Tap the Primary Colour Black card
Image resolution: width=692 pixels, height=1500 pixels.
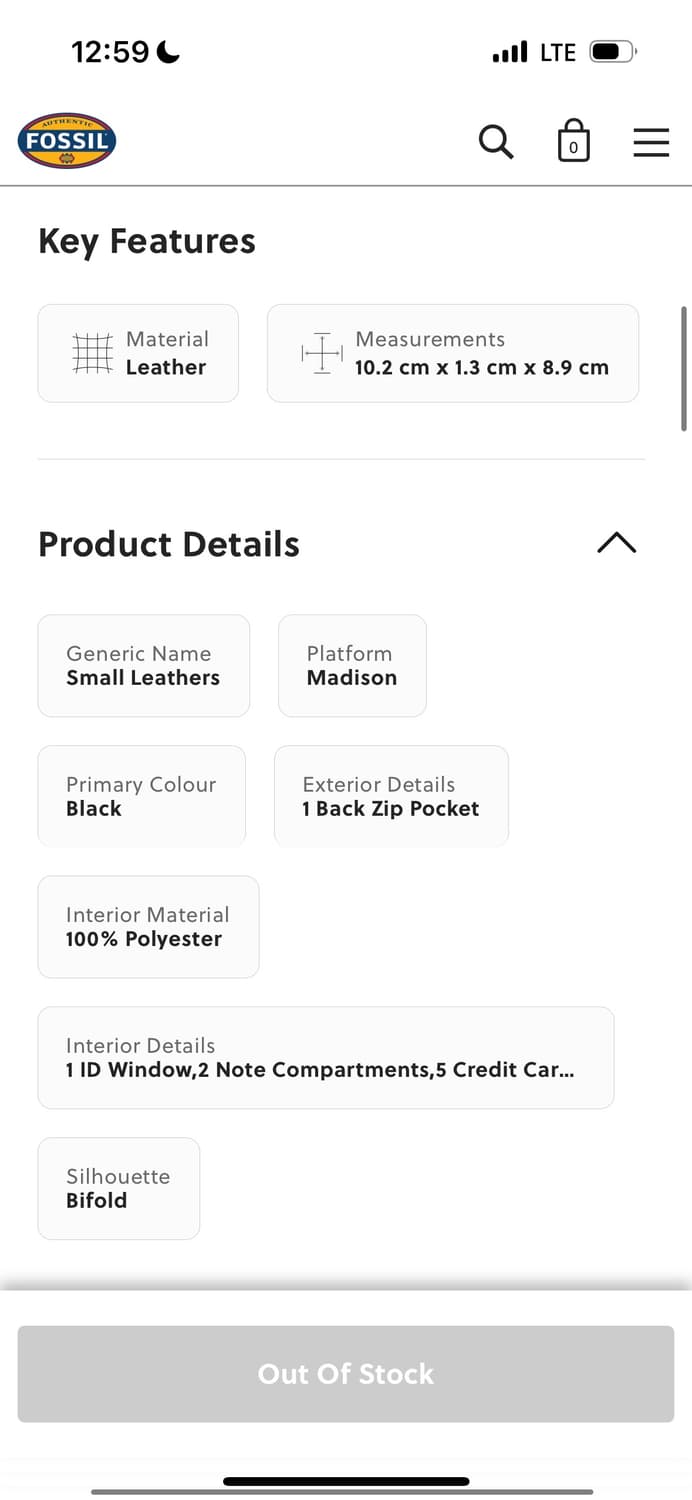[141, 797]
